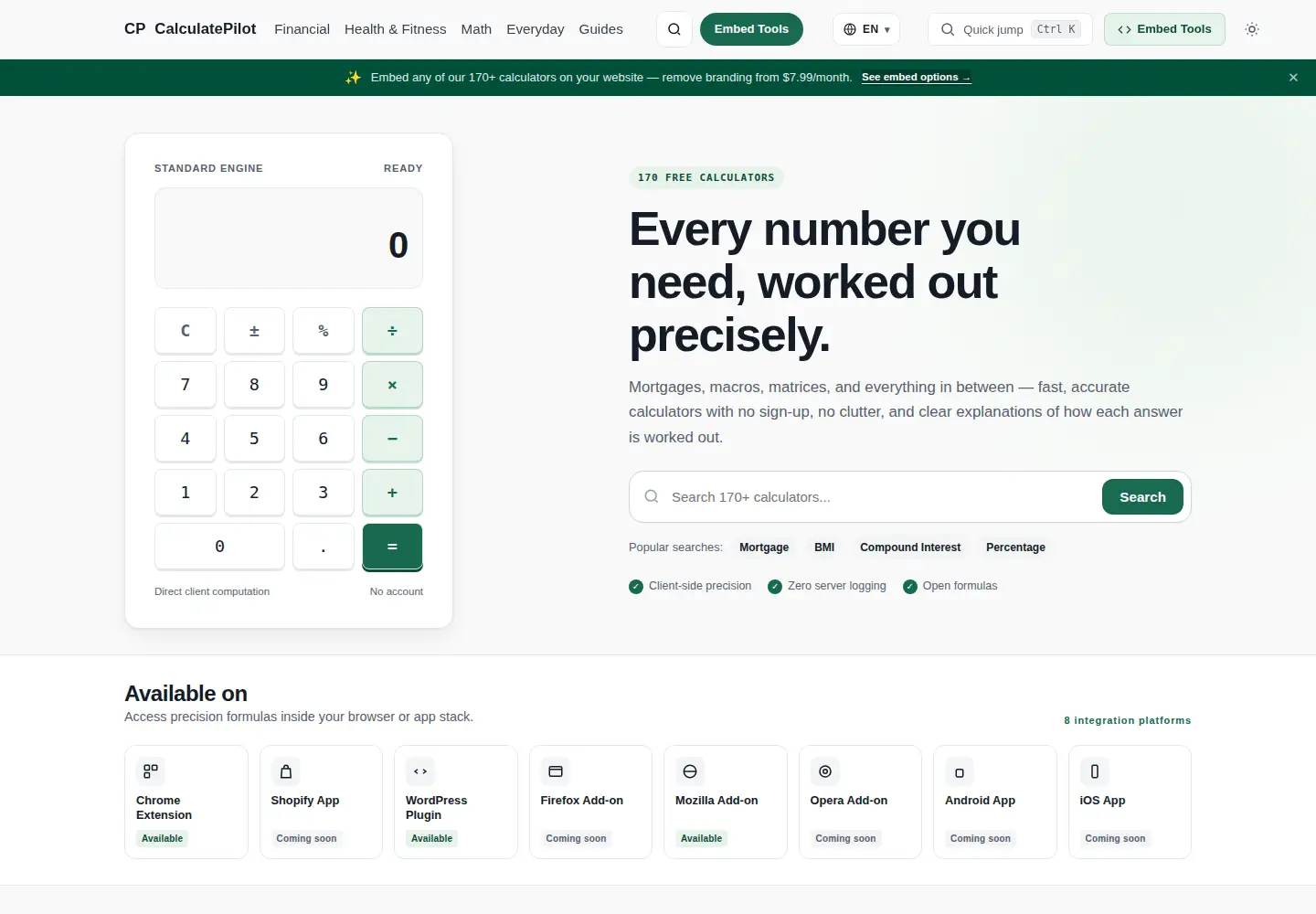
Task: Click the calculator display showing 0
Action: [289, 239]
